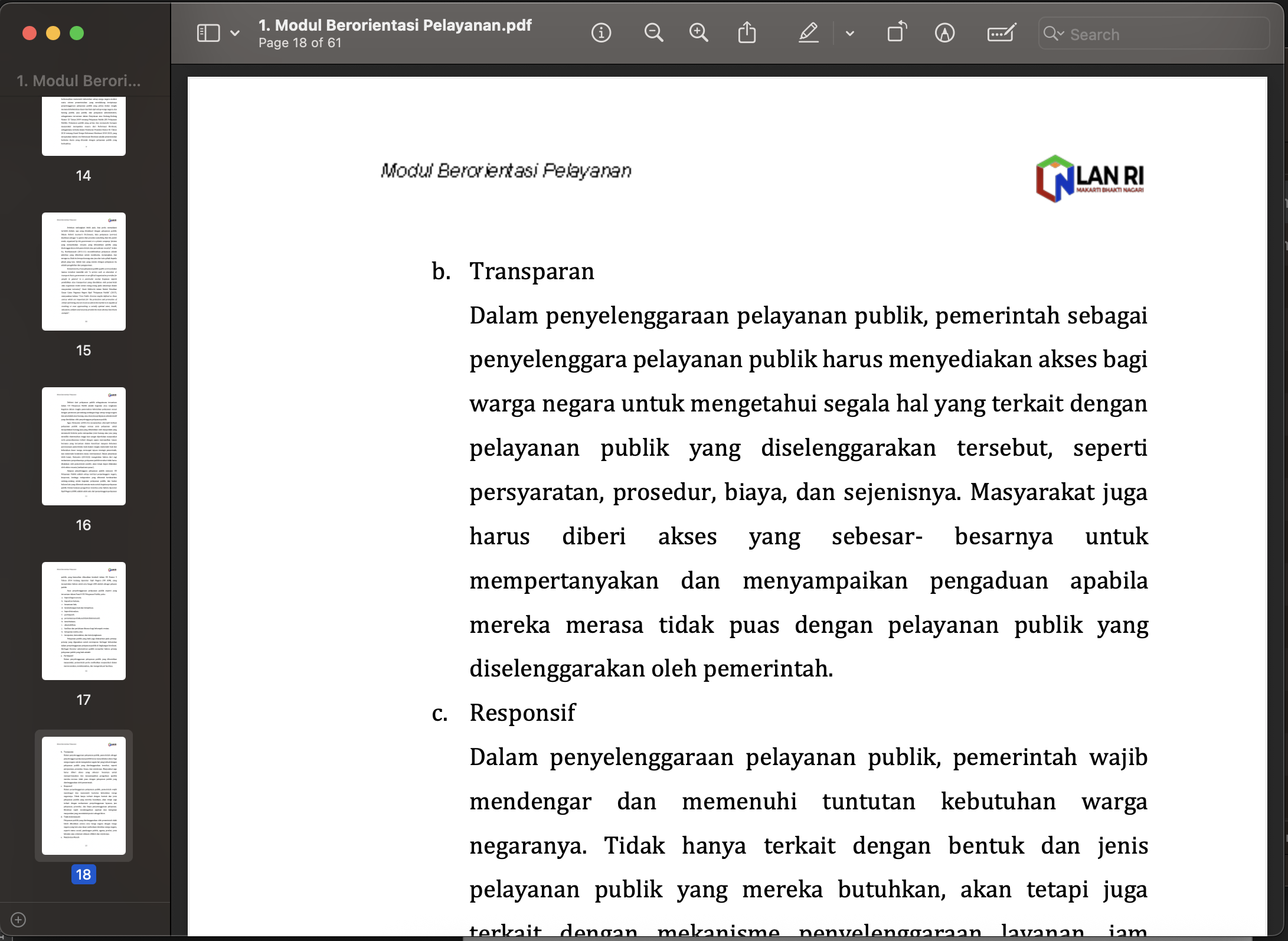The width and height of the screenshot is (1288, 941).
Task: Click the sidebar document title header
Action: [79, 81]
